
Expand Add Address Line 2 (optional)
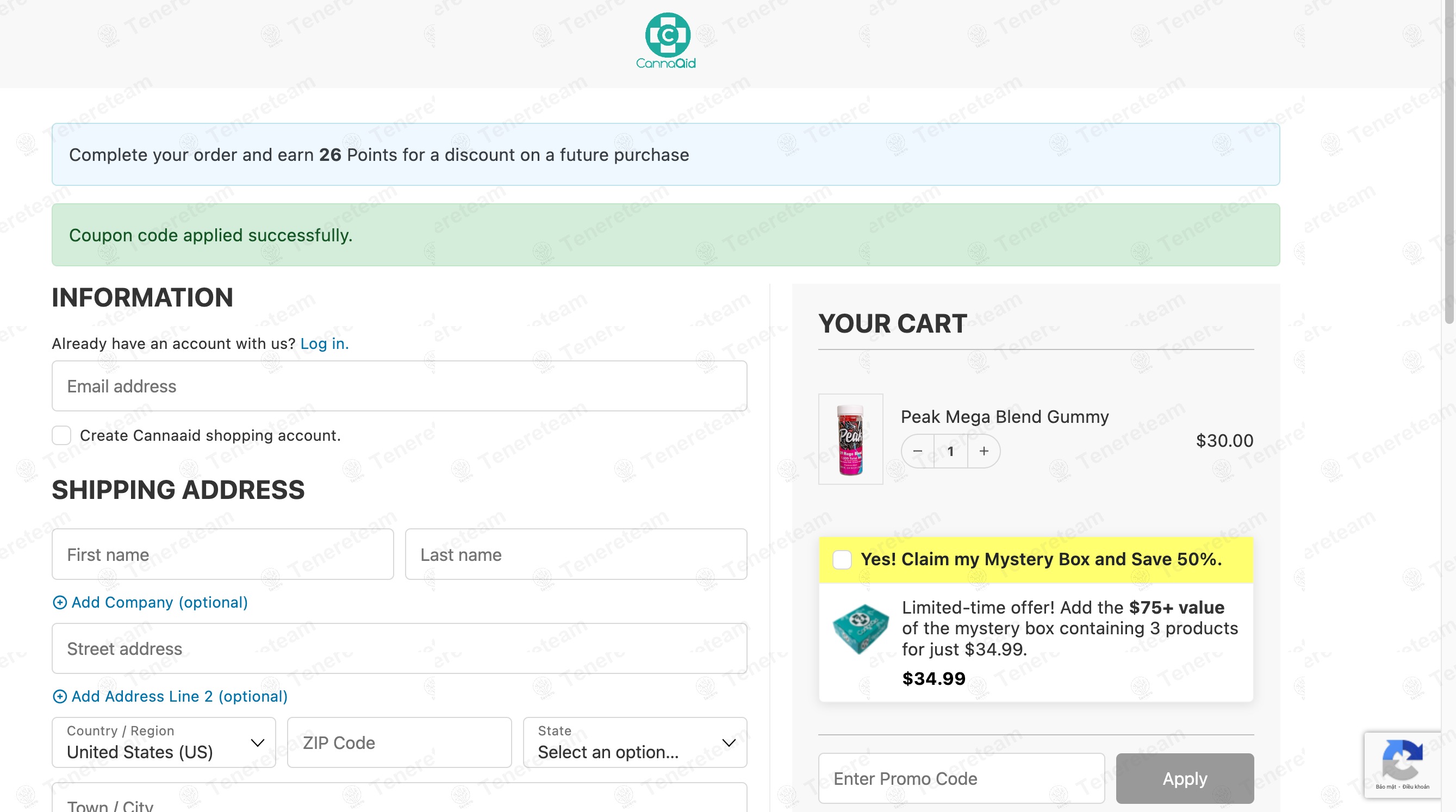click(179, 696)
